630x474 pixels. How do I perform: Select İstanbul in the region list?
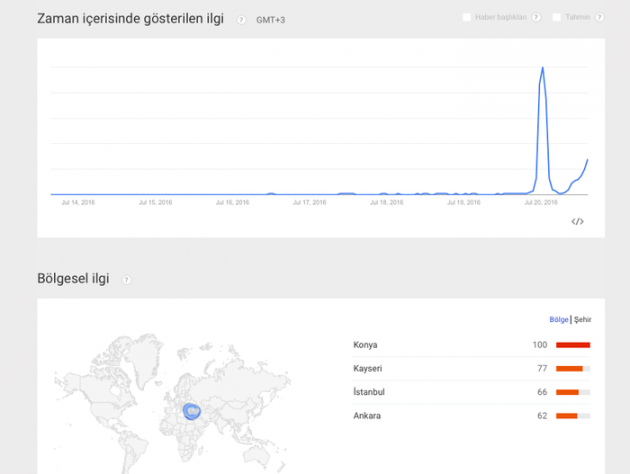tap(369, 392)
